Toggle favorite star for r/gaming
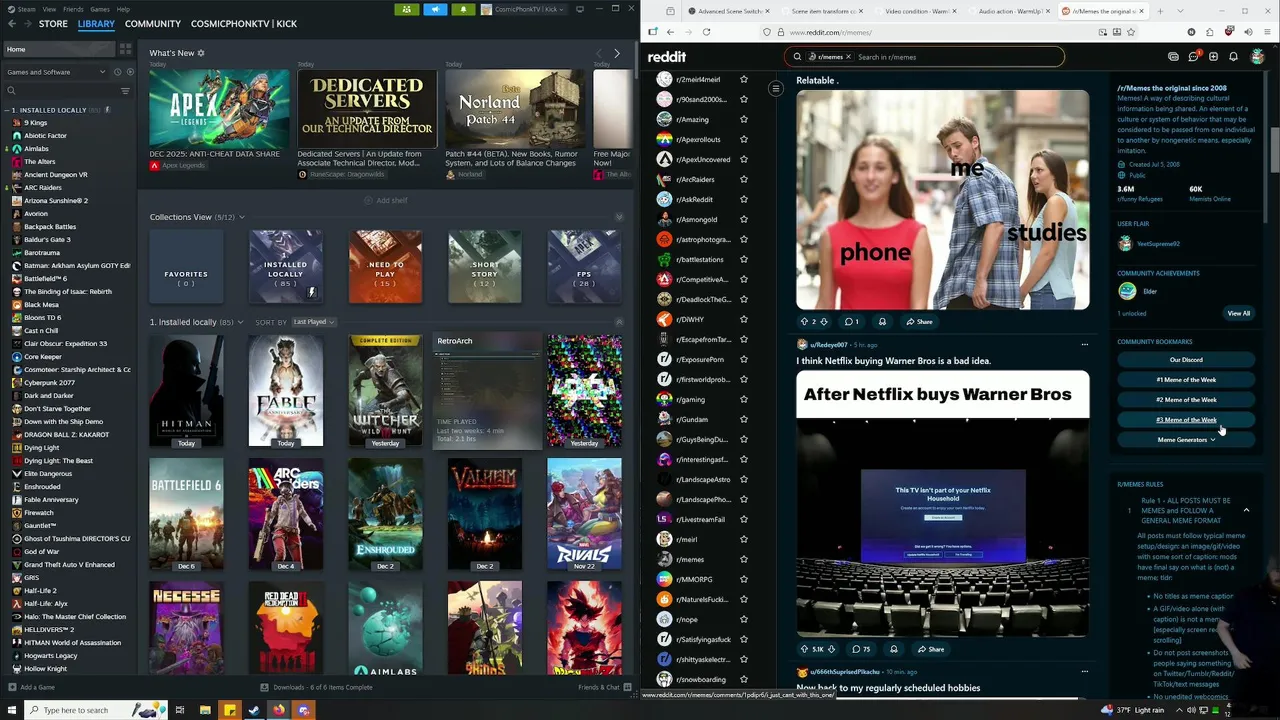The image size is (1280, 720). coord(743,399)
